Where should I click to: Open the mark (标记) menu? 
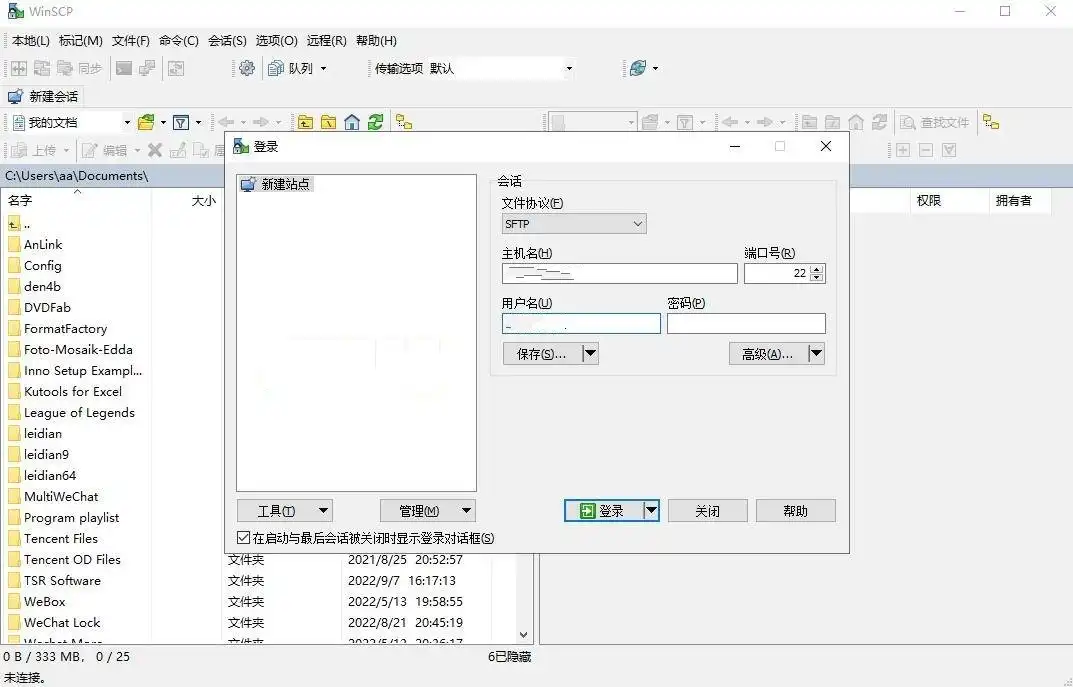[81, 40]
